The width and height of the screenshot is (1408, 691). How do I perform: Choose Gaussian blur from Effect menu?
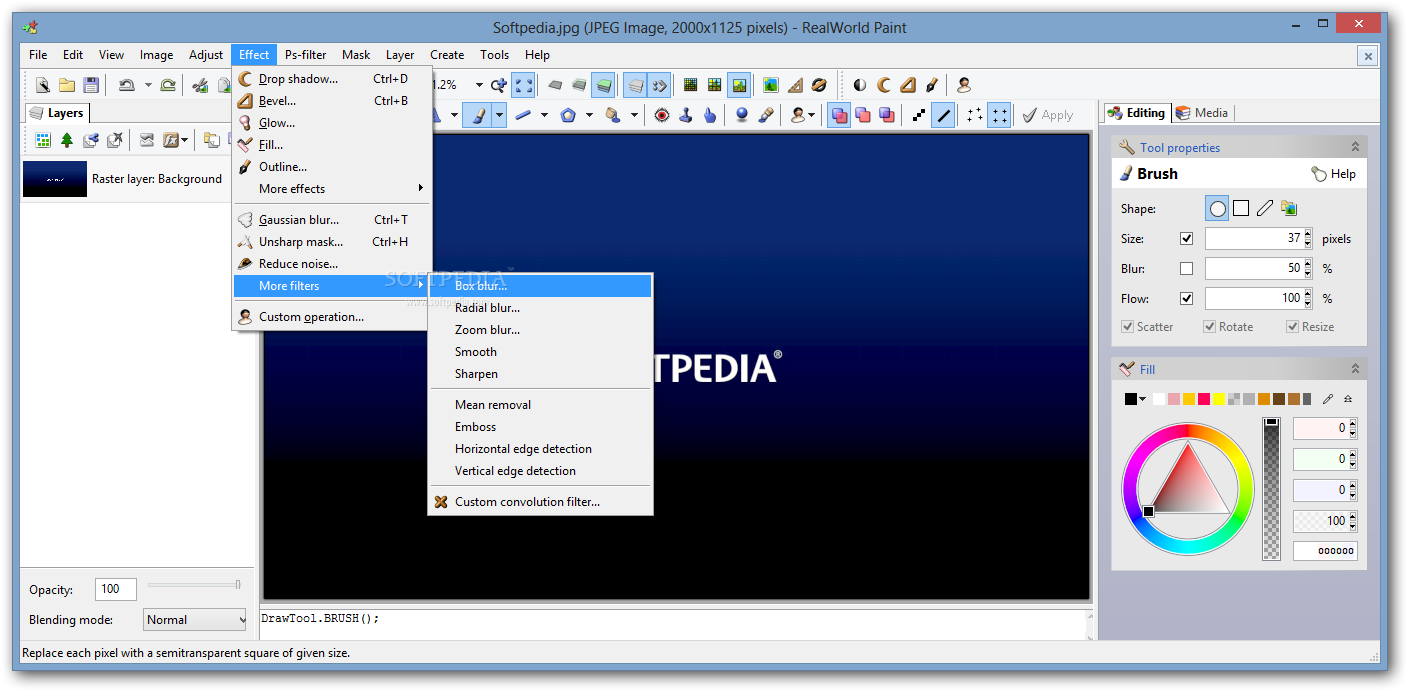coord(332,220)
